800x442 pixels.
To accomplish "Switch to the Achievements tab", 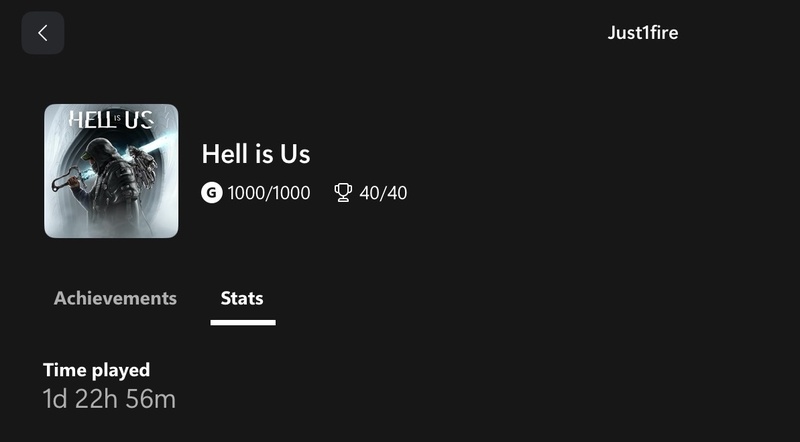I will coord(115,298).
